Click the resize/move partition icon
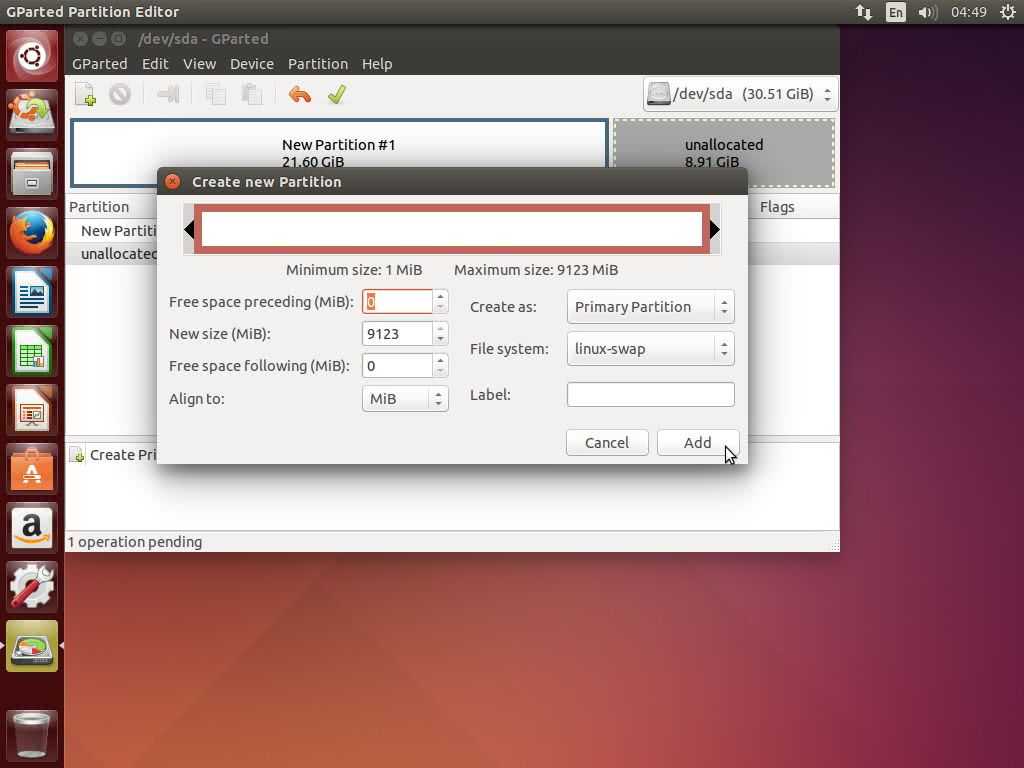This screenshot has height=768, width=1024. click(x=168, y=95)
